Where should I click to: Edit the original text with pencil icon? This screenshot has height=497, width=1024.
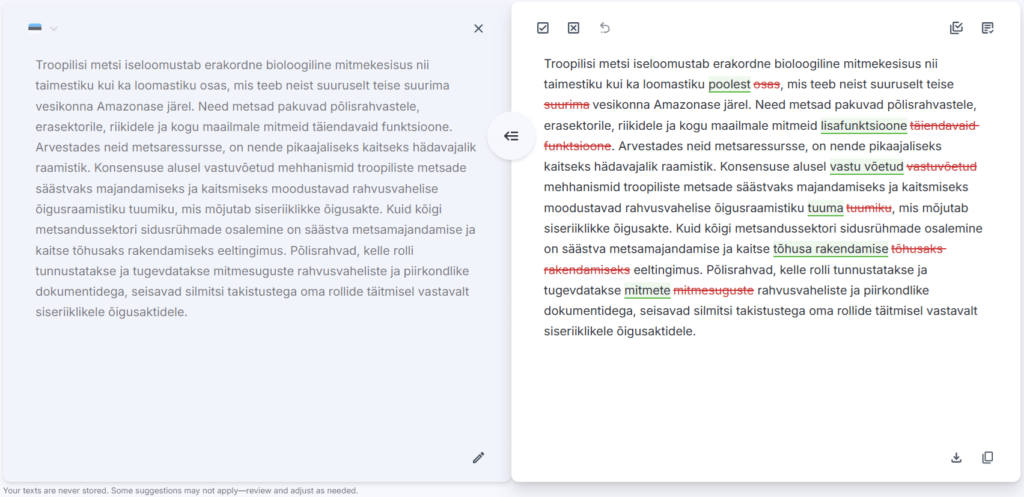click(x=478, y=458)
